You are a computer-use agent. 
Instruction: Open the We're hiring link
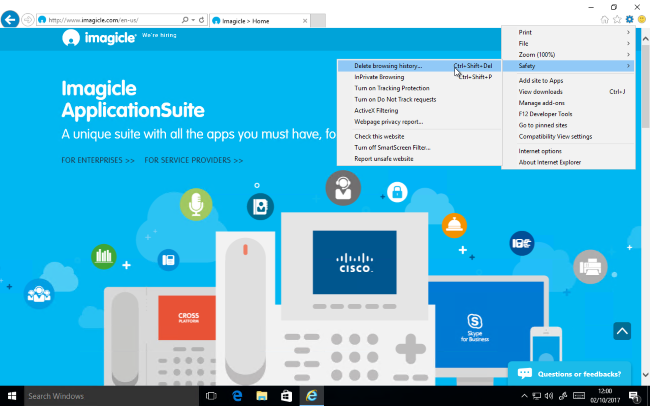(x=159, y=35)
